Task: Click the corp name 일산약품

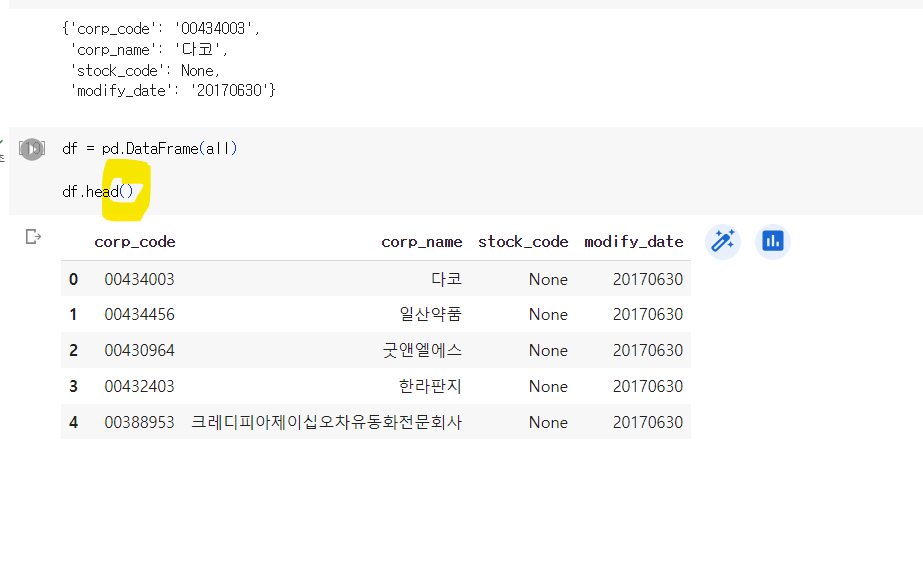Action: pos(430,314)
